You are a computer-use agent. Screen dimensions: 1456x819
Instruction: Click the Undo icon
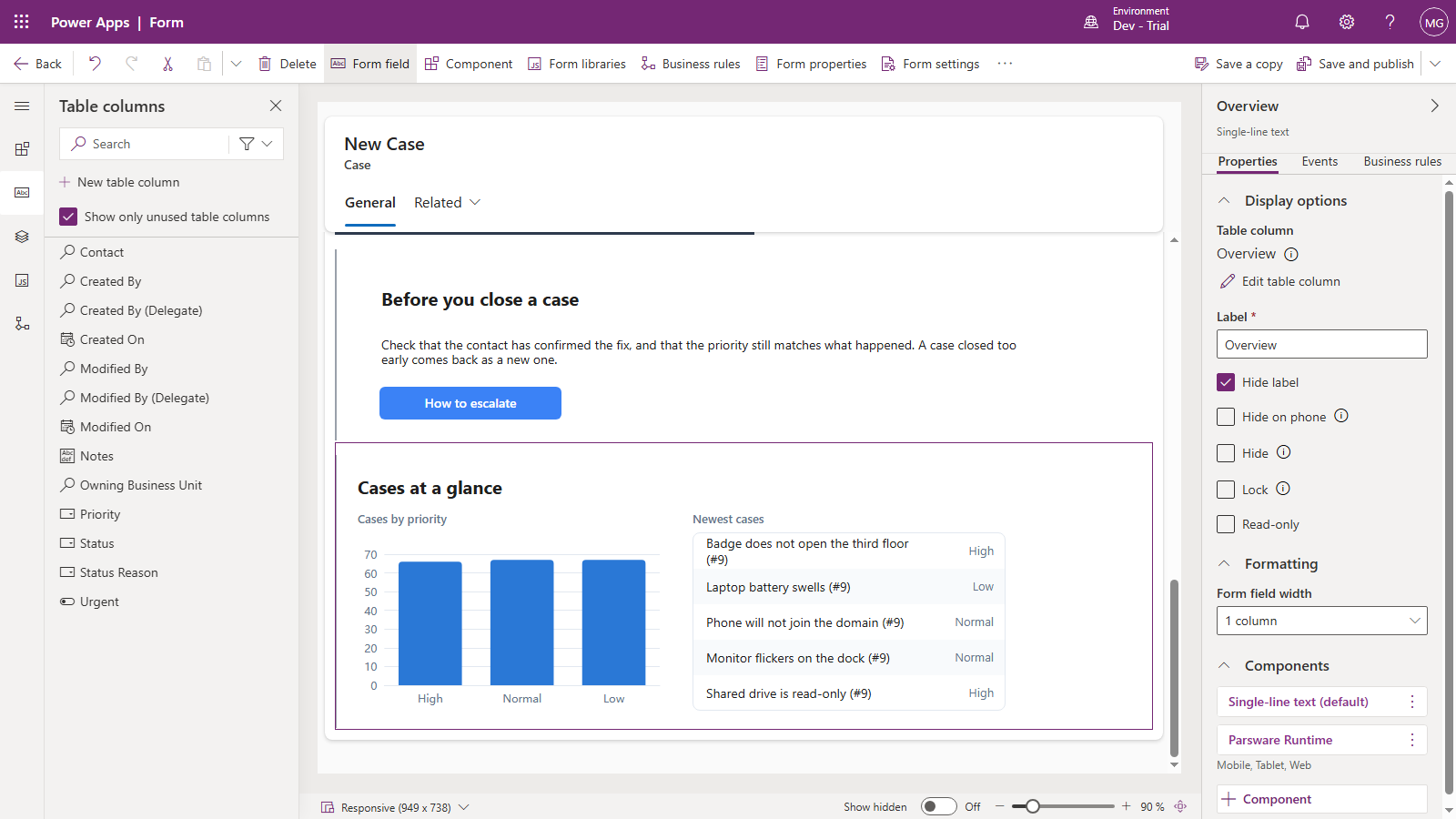click(x=95, y=64)
